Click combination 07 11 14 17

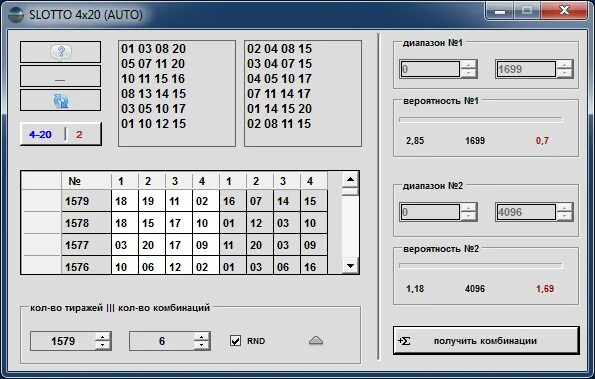coord(279,93)
